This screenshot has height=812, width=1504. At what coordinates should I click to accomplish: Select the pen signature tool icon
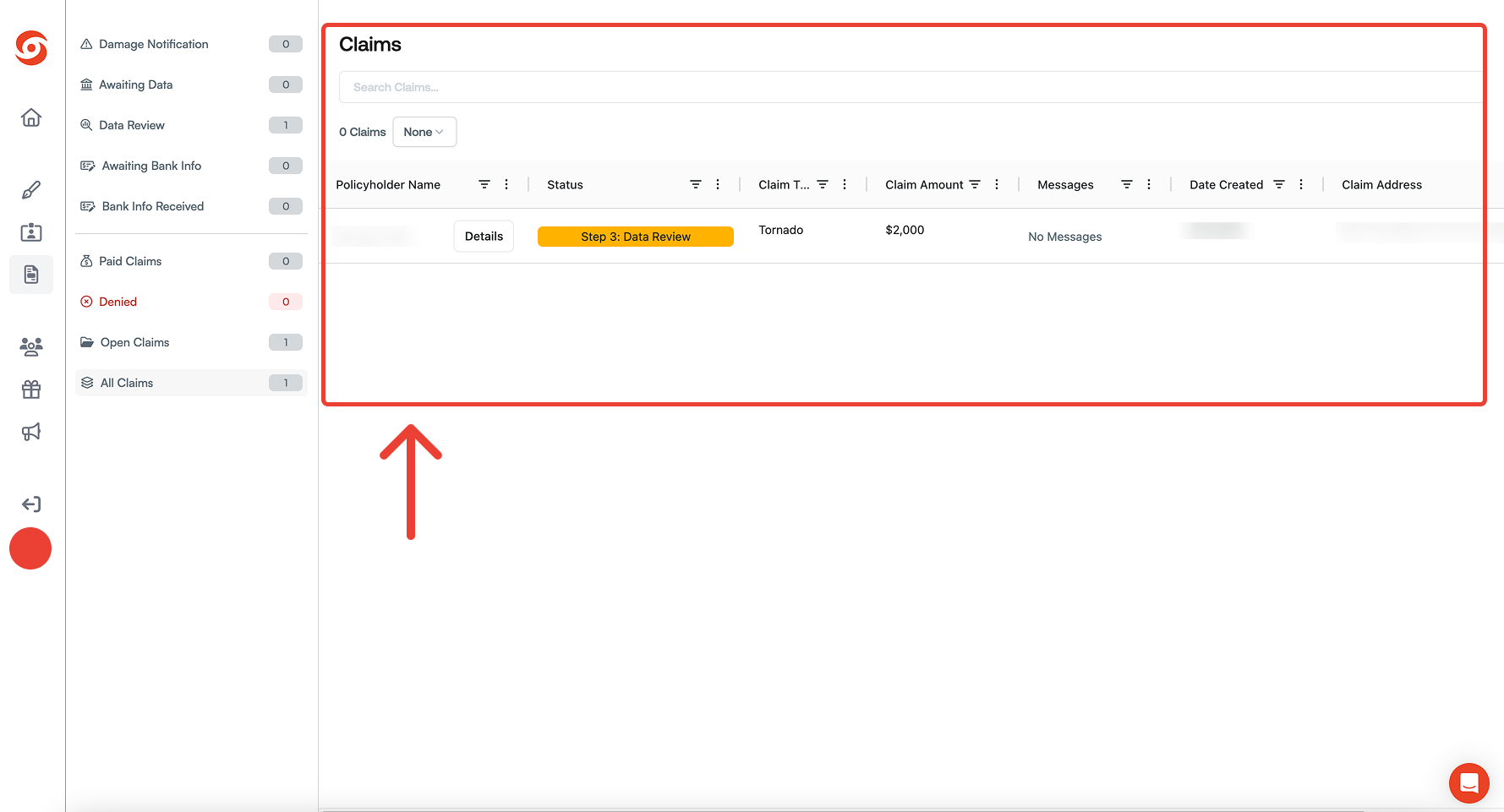[x=30, y=189]
